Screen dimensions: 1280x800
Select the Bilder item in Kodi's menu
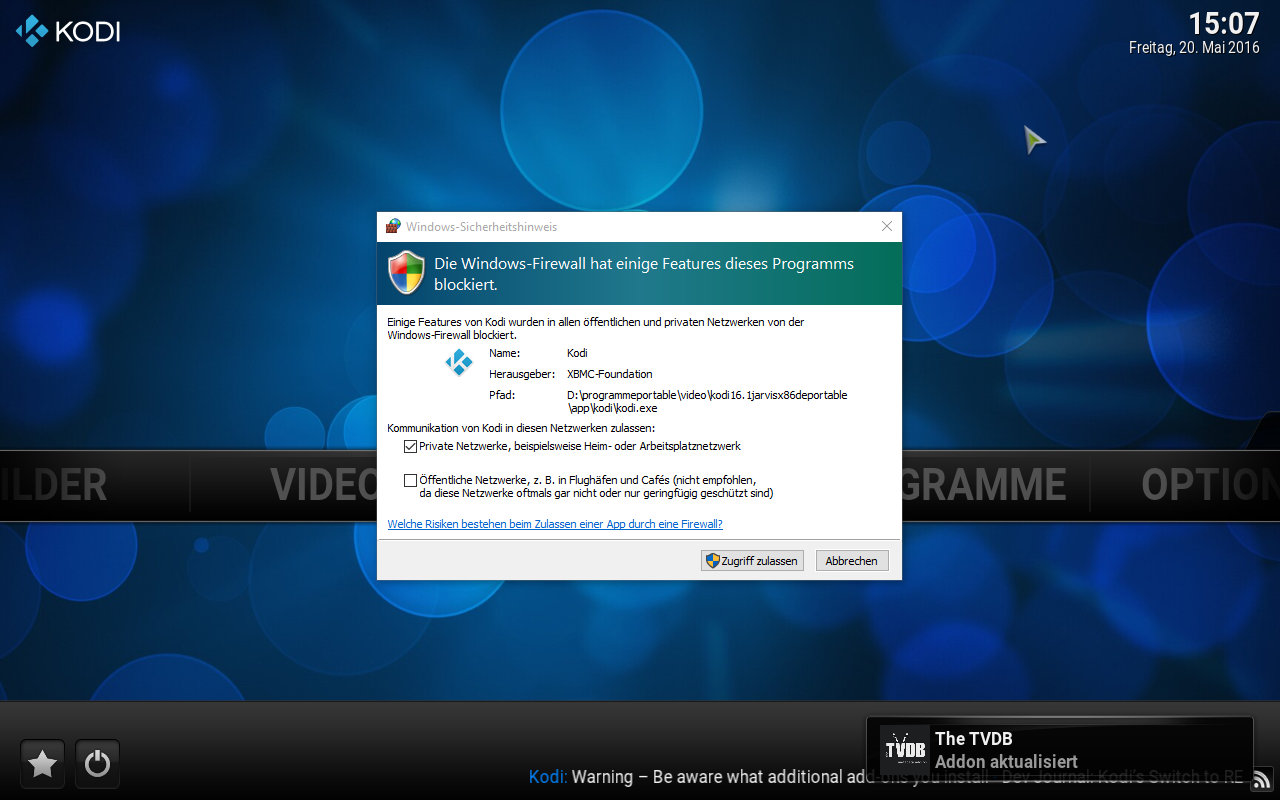(54, 485)
